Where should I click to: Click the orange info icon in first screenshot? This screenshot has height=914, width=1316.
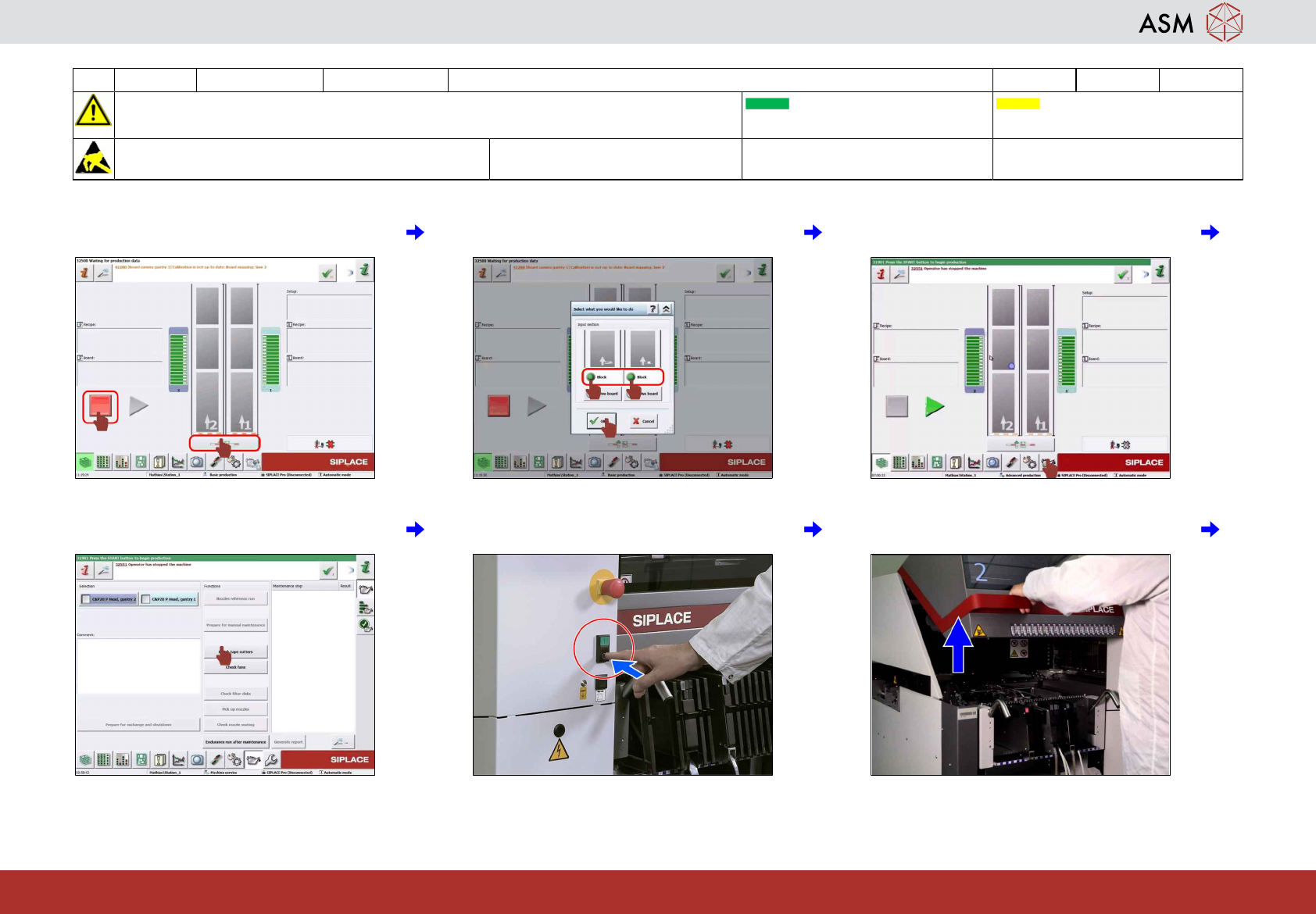[x=85, y=273]
